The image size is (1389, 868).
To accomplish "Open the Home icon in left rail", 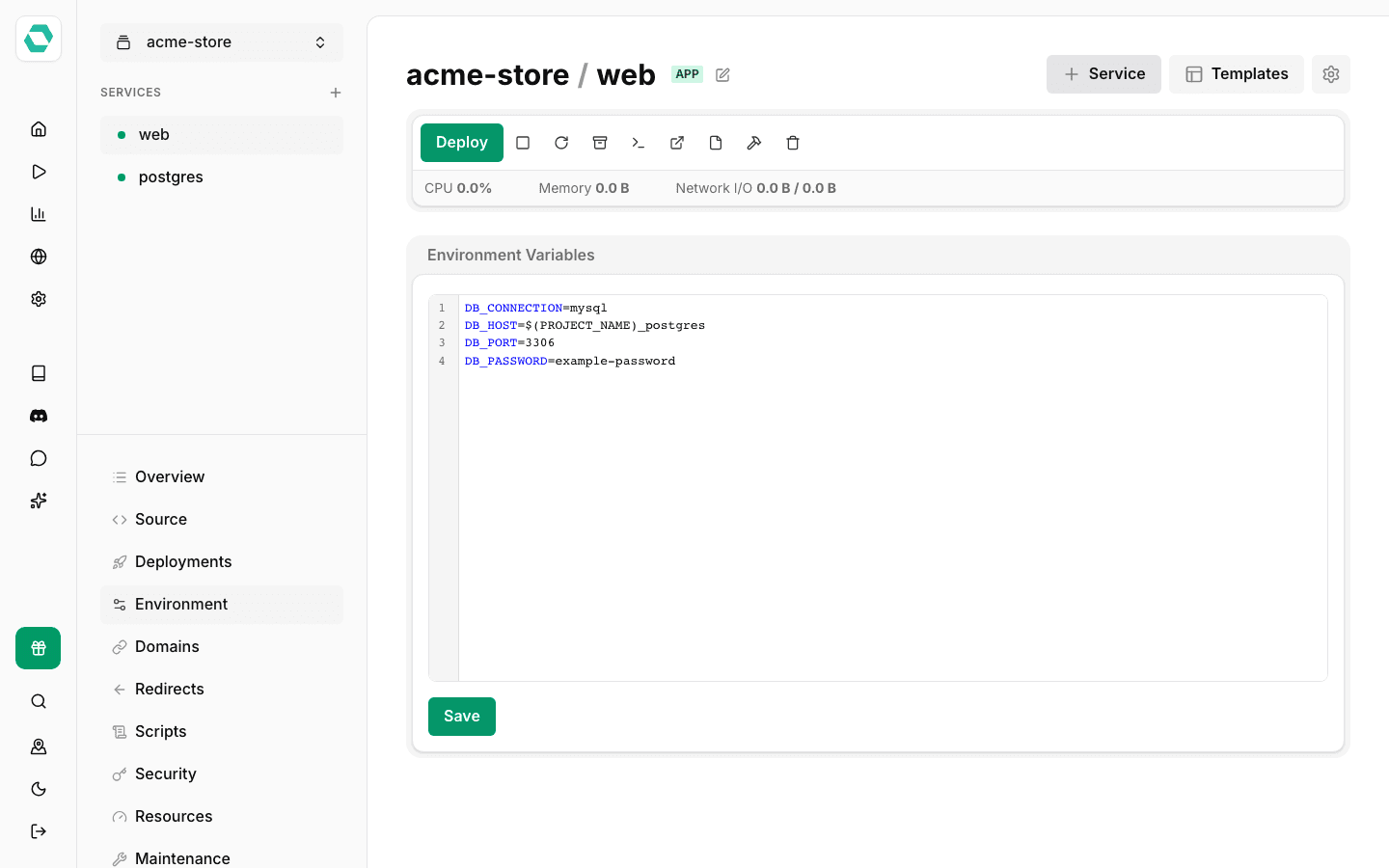I will click(39, 129).
